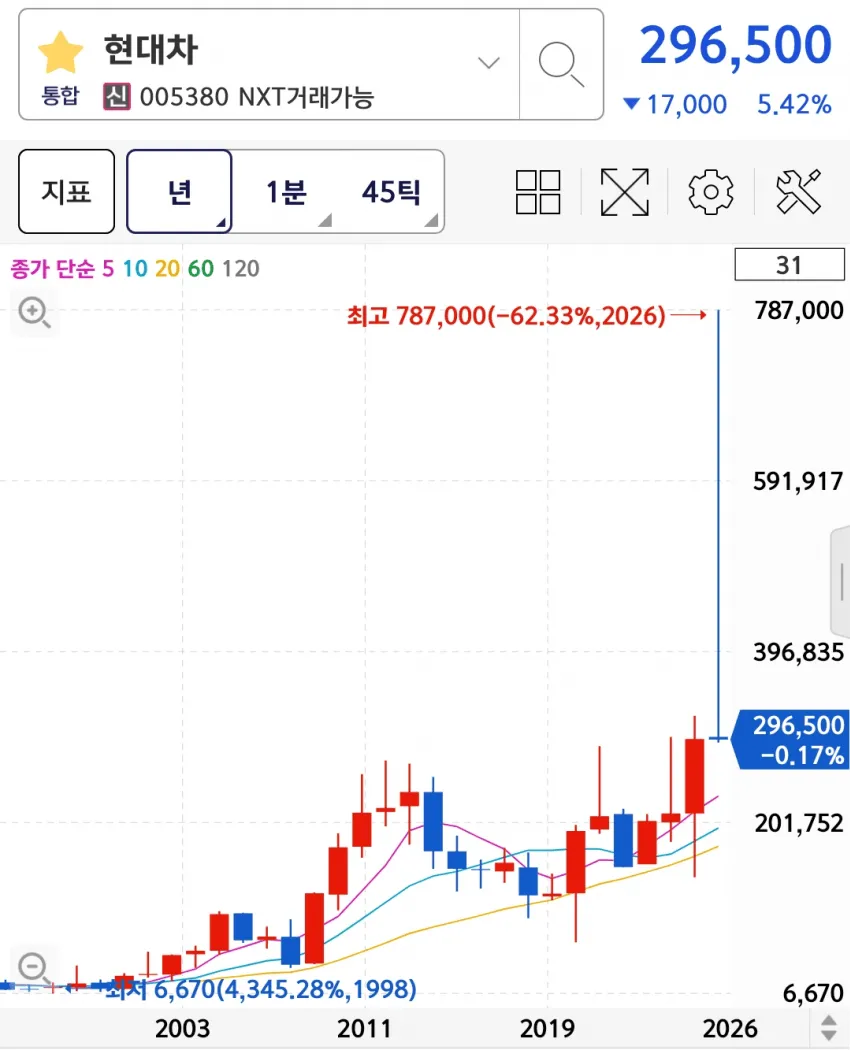Screen dimensions: 850x1050
Task: Click the high annotation 최고 787,000 label
Action: tap(506, 315)
